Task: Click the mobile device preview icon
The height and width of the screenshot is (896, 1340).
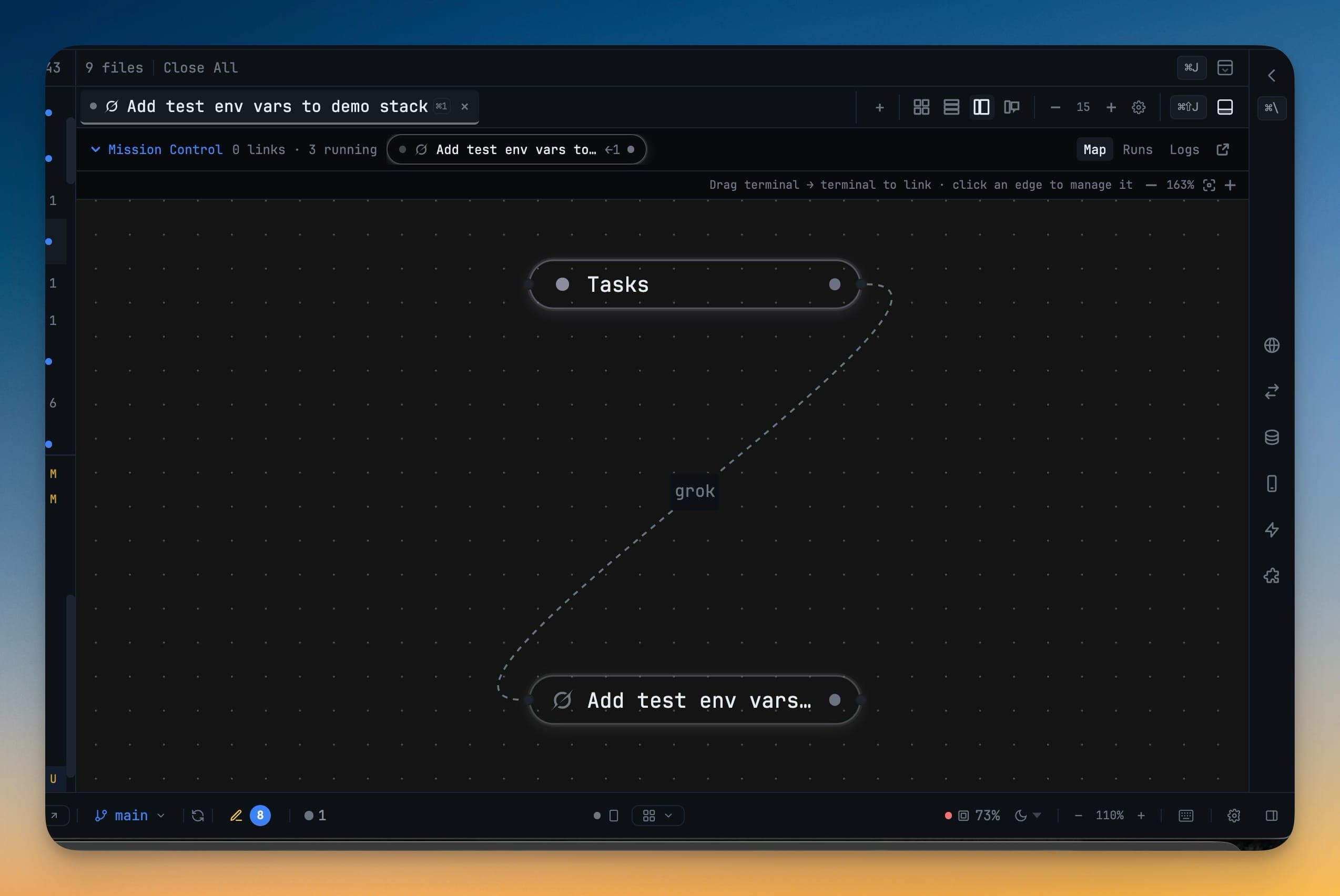Action: click(x=1272, y=483)
